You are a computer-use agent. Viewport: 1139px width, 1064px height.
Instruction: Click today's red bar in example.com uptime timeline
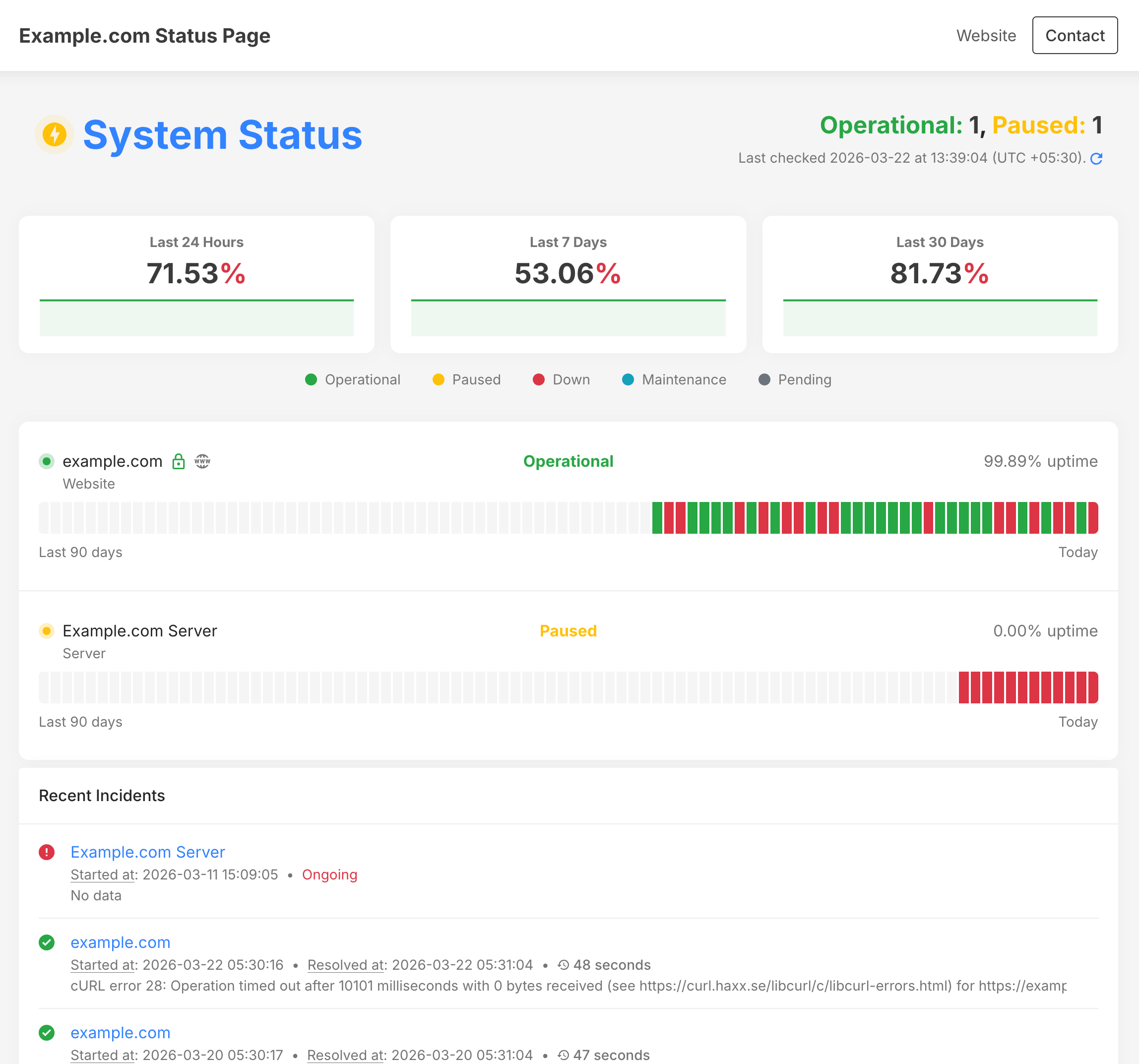tap(1092, 518)
